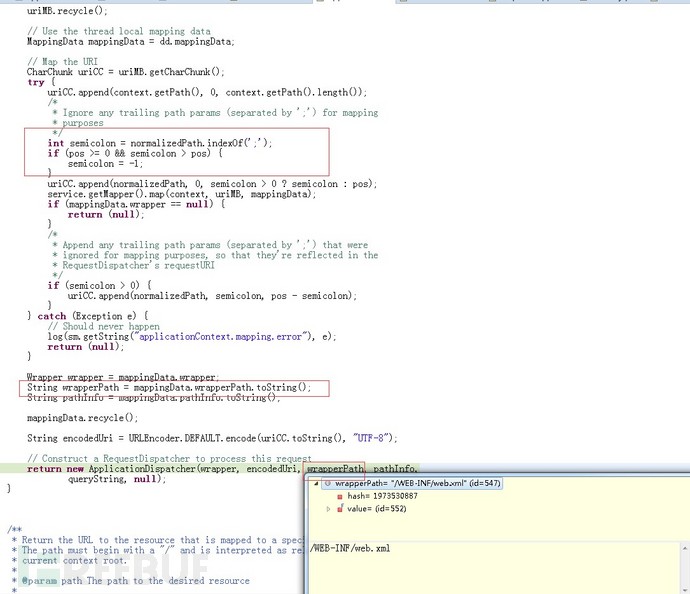Click the red square icon beside hash

pos(340,496)
